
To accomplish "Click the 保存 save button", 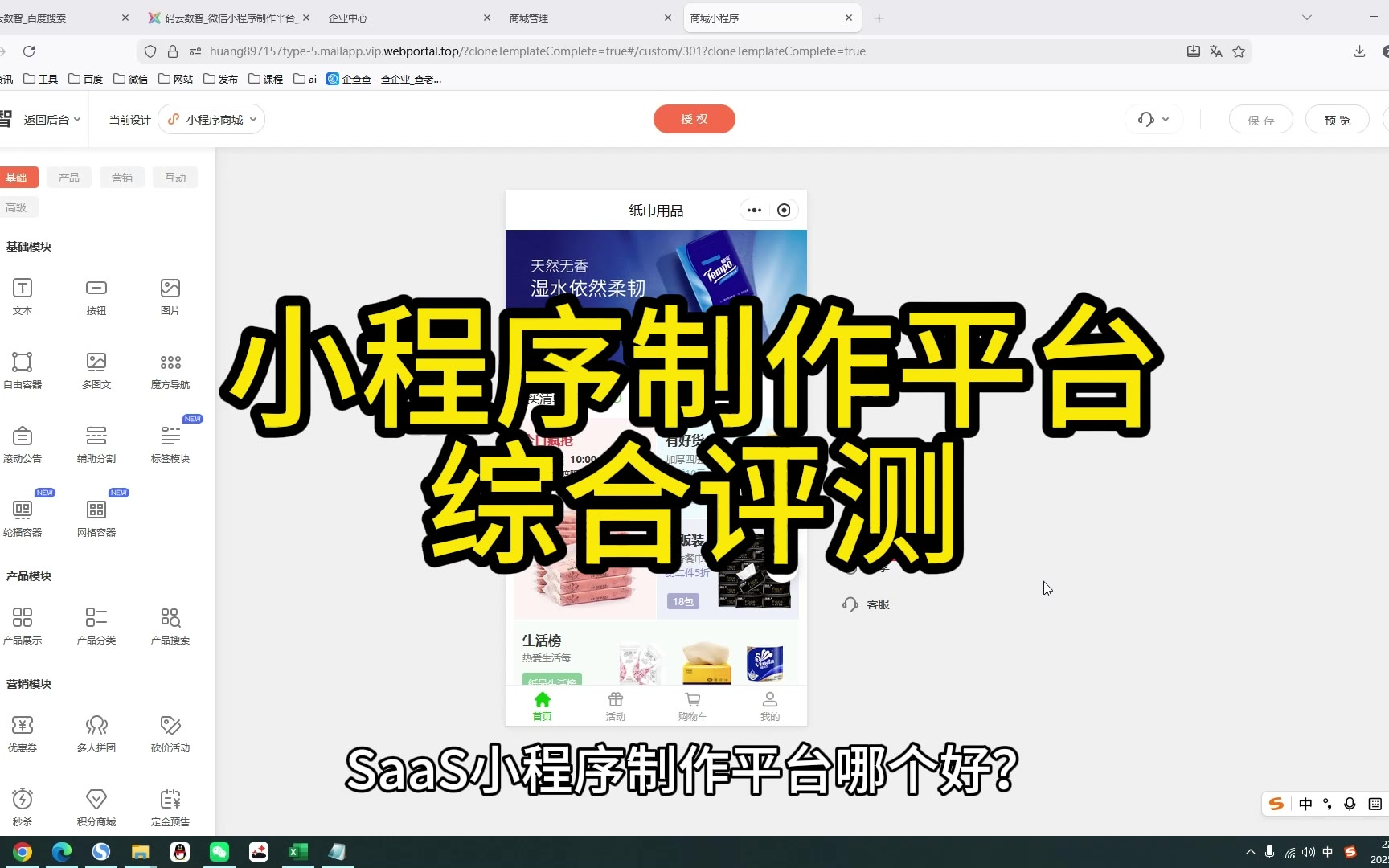I will 1261,120.
